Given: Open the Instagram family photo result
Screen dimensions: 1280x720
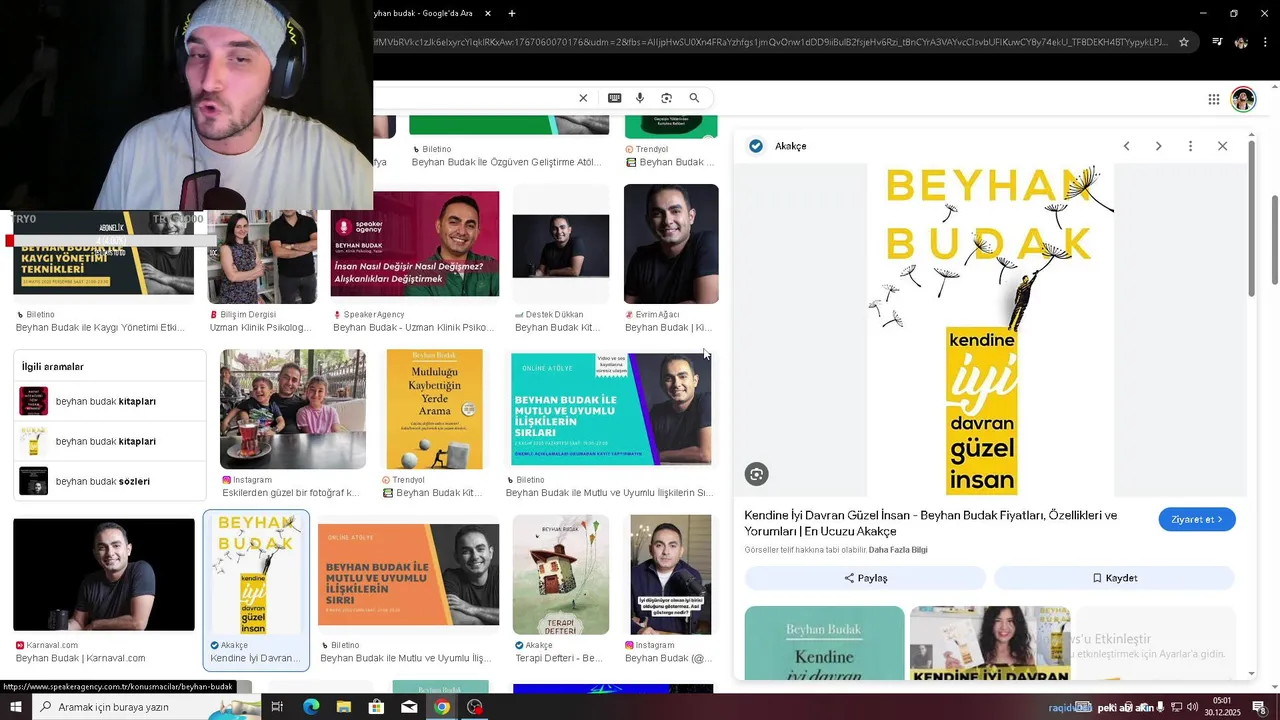Looking at the screenshot, I should pos(293,409).
